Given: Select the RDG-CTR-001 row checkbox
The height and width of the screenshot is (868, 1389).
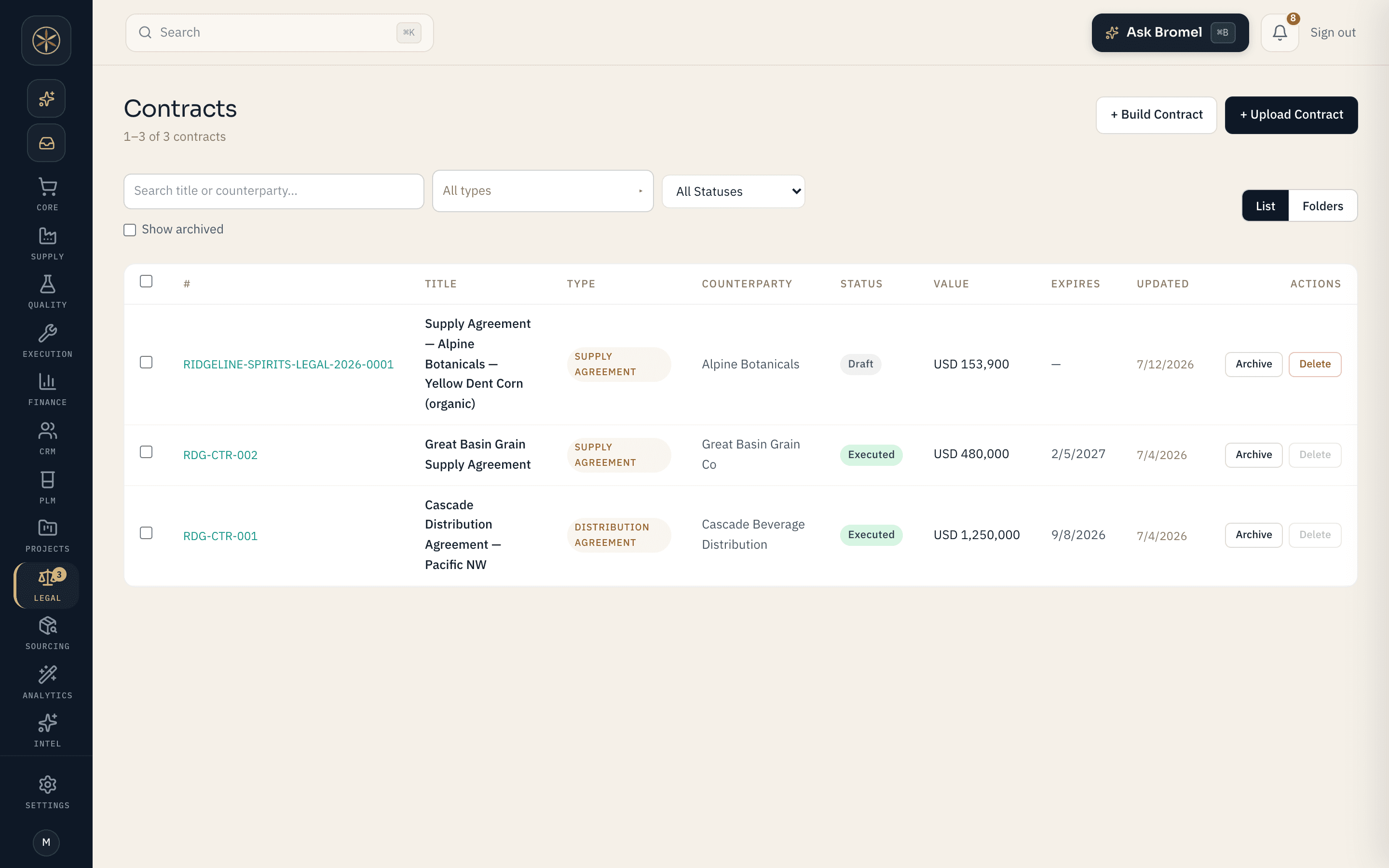Looking at the screenshot, I should tap(146, 533).
